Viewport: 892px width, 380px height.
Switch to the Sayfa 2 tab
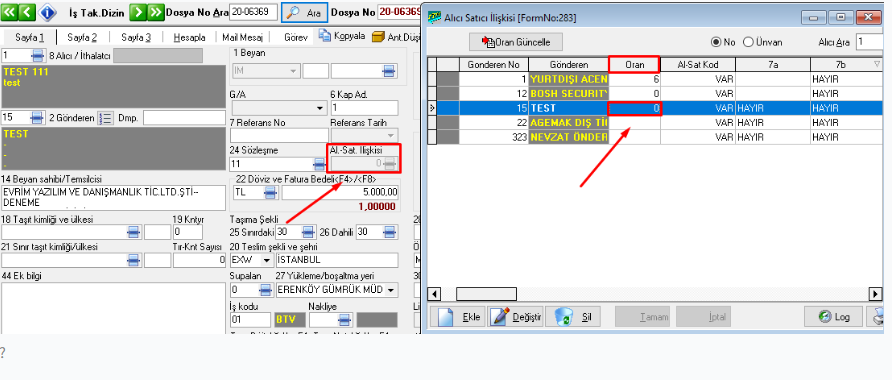82,38
